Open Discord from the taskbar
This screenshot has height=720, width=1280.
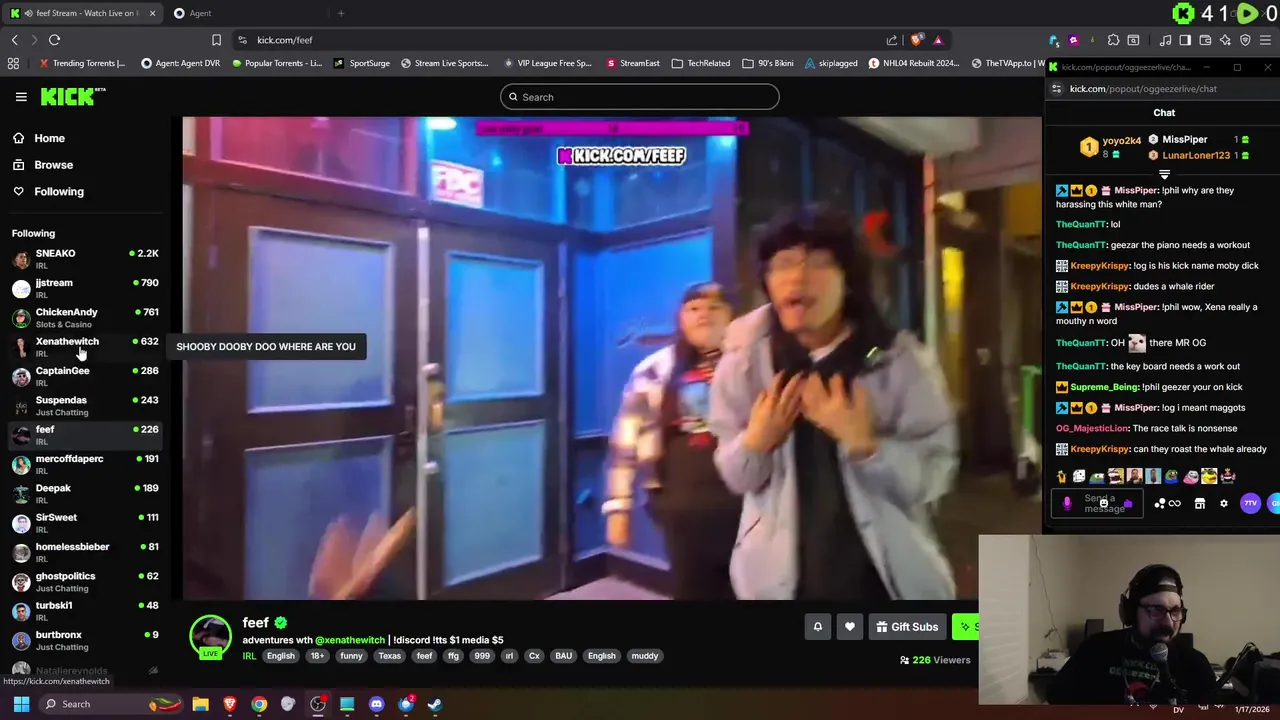376,704
